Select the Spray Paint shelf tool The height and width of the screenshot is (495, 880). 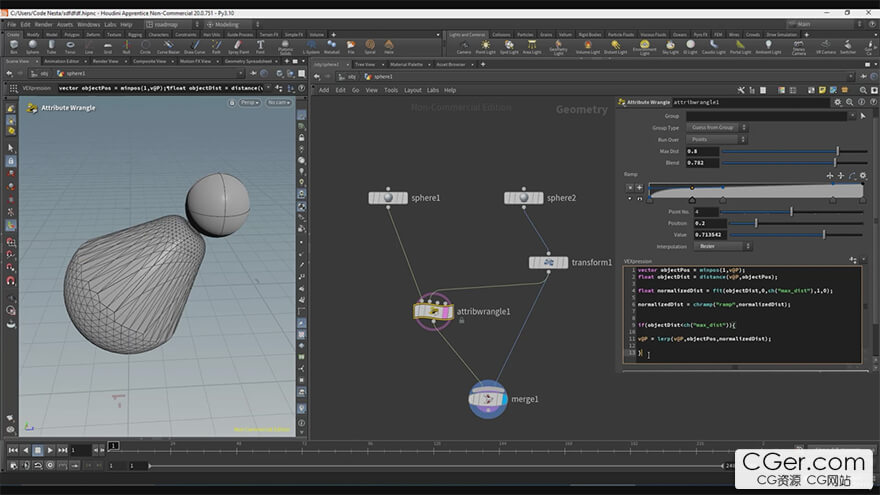click(239, 46)
